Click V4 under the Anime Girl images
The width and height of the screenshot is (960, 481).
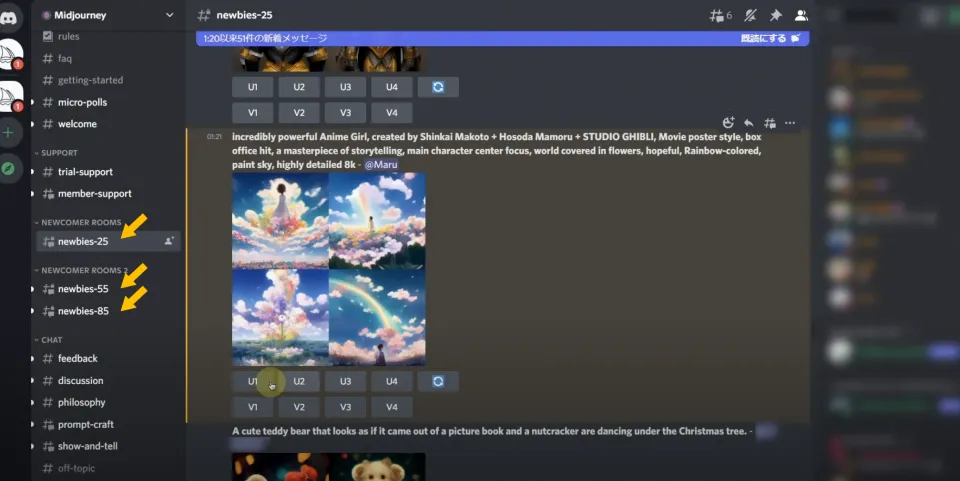coord(392,407)
